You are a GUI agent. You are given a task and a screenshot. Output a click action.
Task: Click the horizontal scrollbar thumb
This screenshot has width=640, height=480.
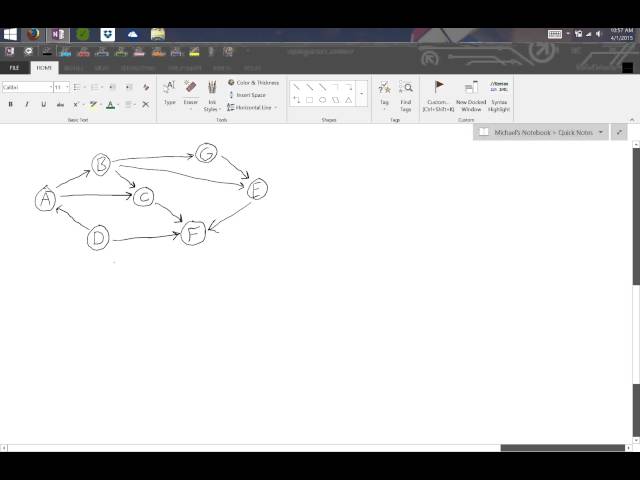tap(562, 448)
